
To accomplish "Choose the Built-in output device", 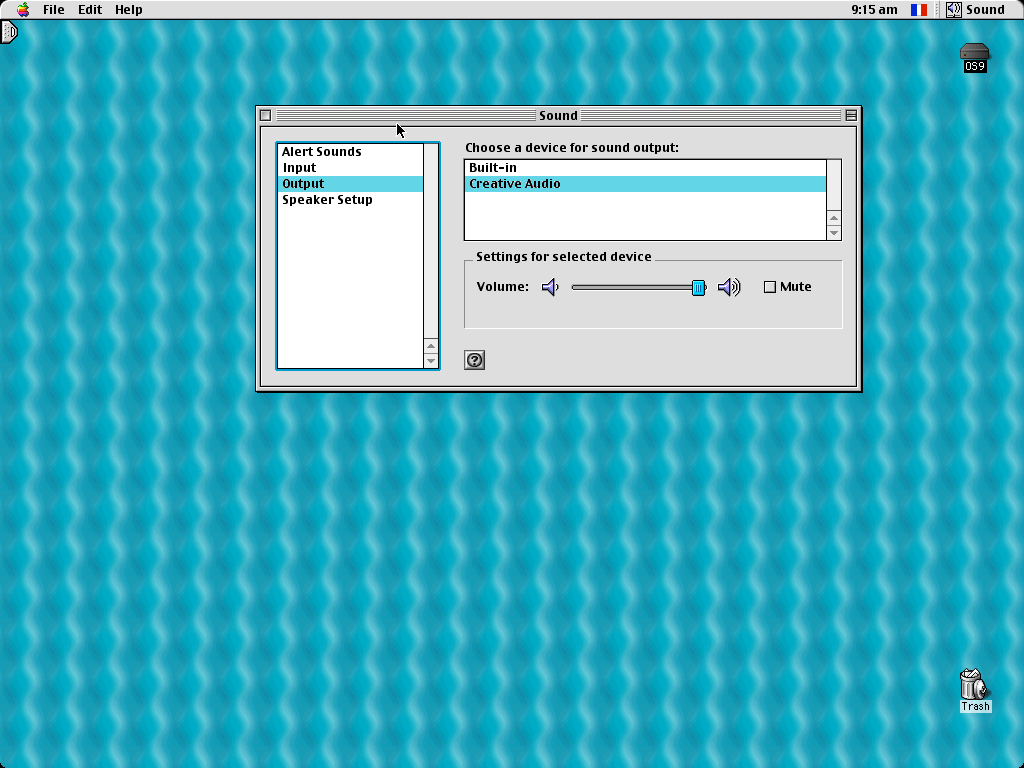I will pos(645,168).
